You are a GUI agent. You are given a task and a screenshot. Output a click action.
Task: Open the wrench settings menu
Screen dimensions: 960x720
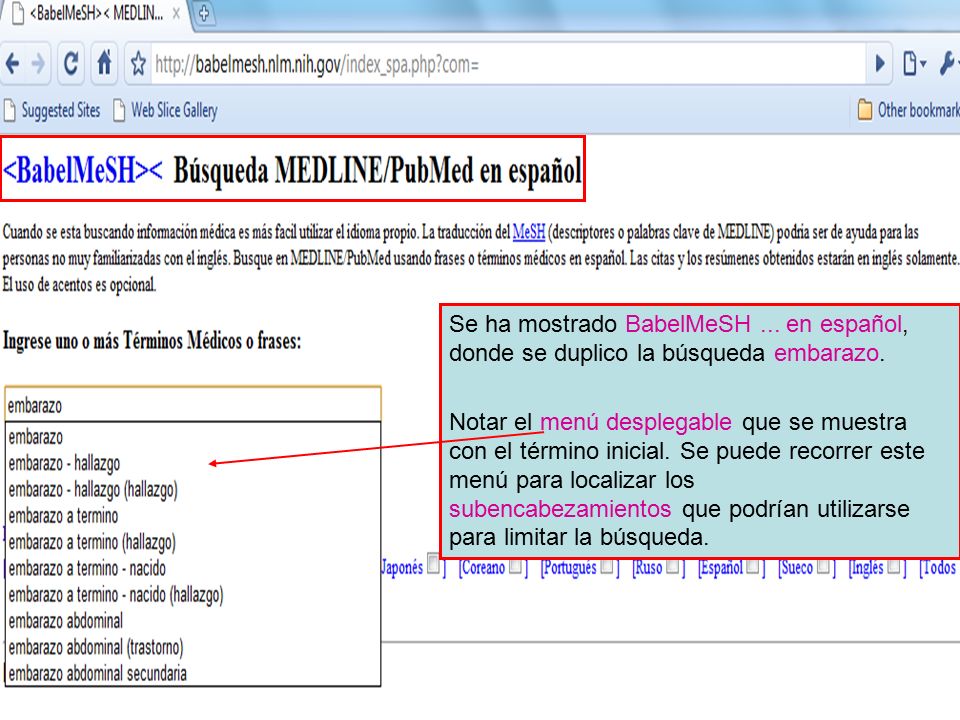(x=948, y=63)
